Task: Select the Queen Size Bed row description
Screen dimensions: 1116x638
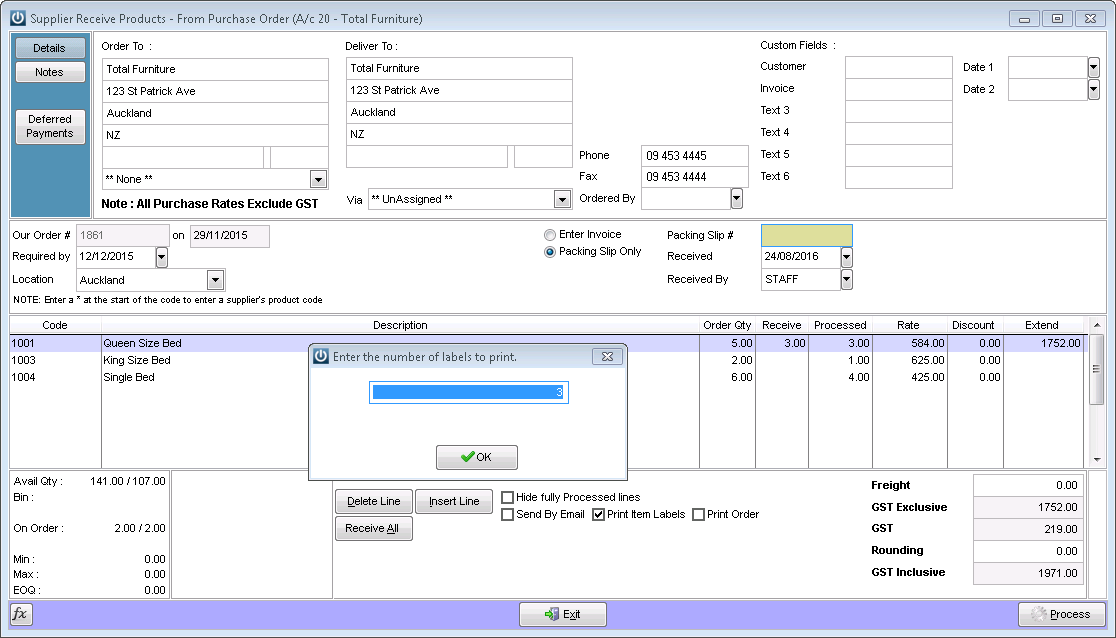Action: [142, 343]
